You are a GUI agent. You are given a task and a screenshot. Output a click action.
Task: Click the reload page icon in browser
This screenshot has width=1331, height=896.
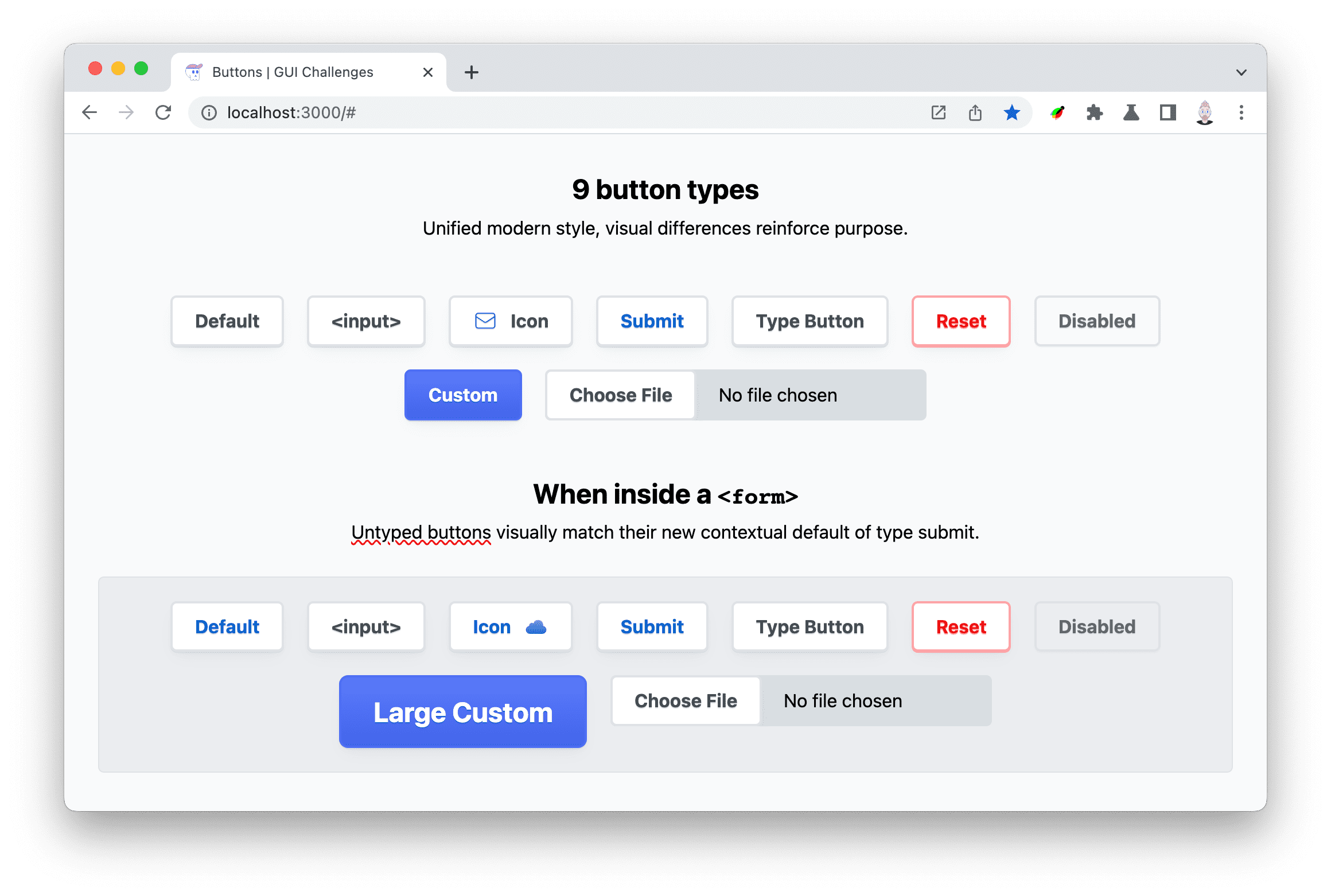click(163, 112)
